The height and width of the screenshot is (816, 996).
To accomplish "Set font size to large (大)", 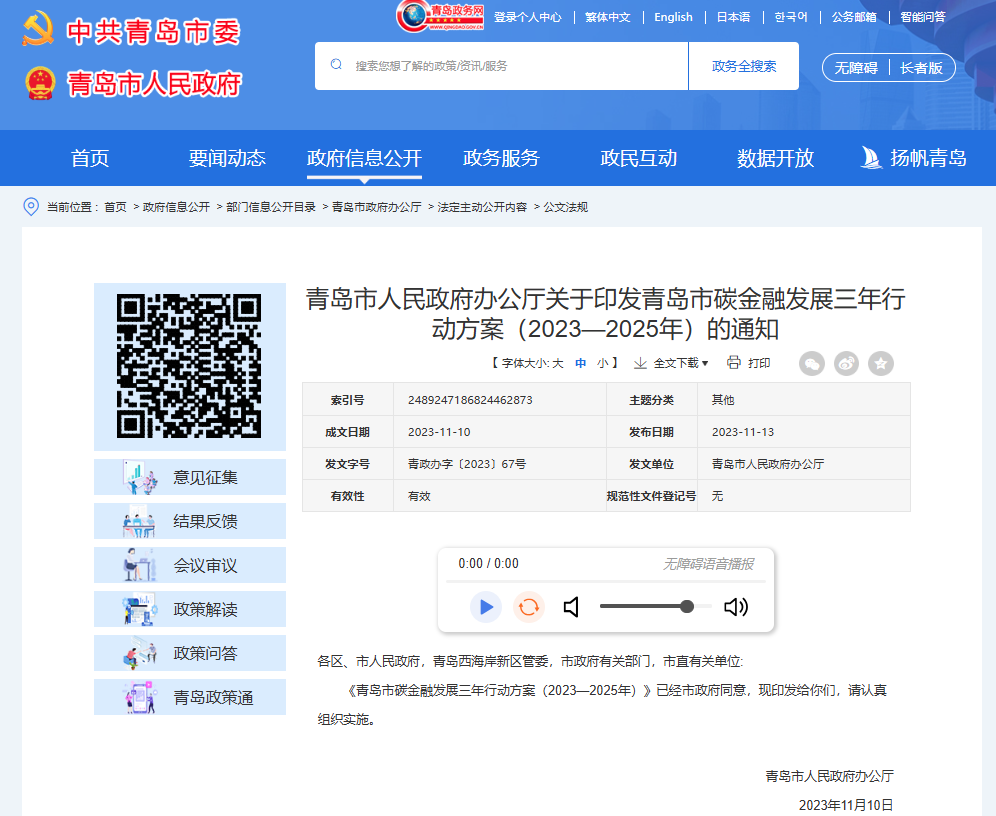I will (558, 363).
